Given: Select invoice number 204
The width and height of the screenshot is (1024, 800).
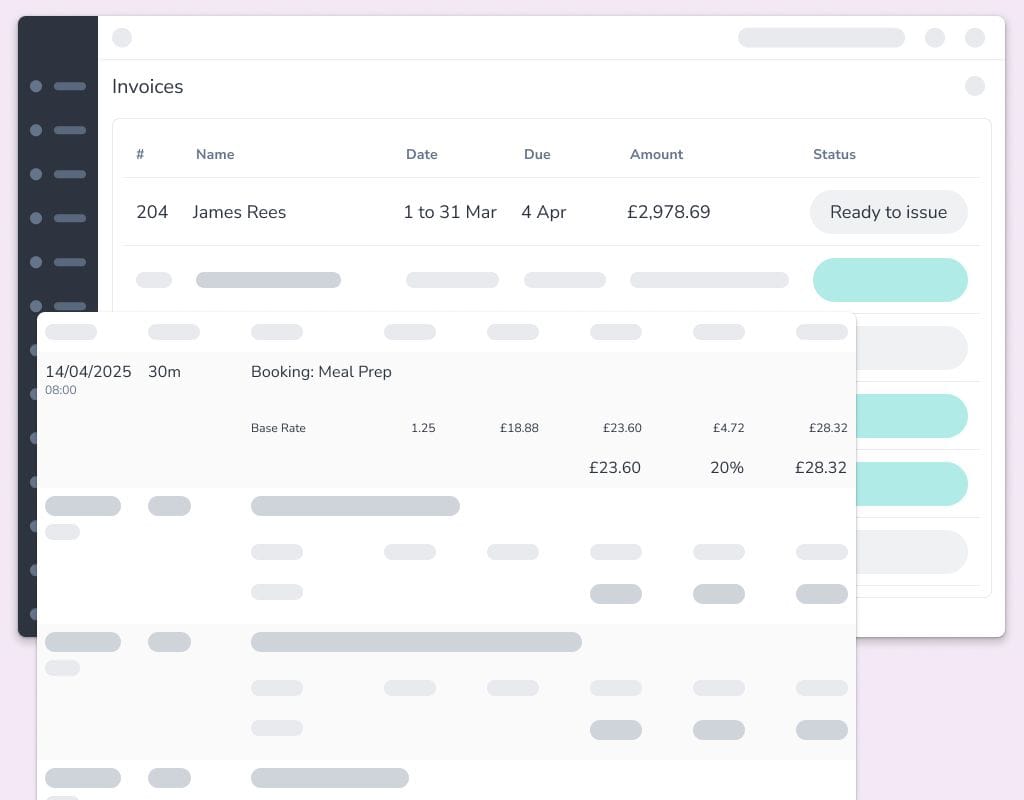Looking at the screenshot, I should pyautogui.click(x=152, y=212).
